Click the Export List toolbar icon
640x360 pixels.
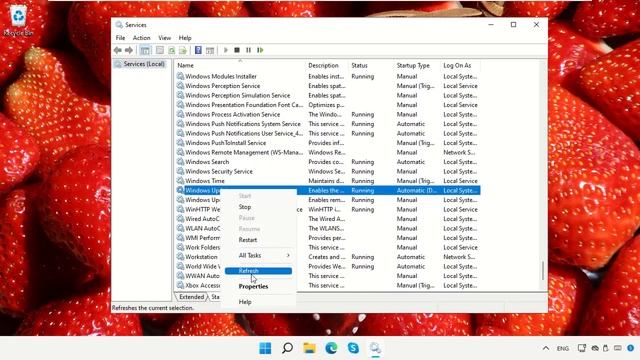click(x=183, y=50)
